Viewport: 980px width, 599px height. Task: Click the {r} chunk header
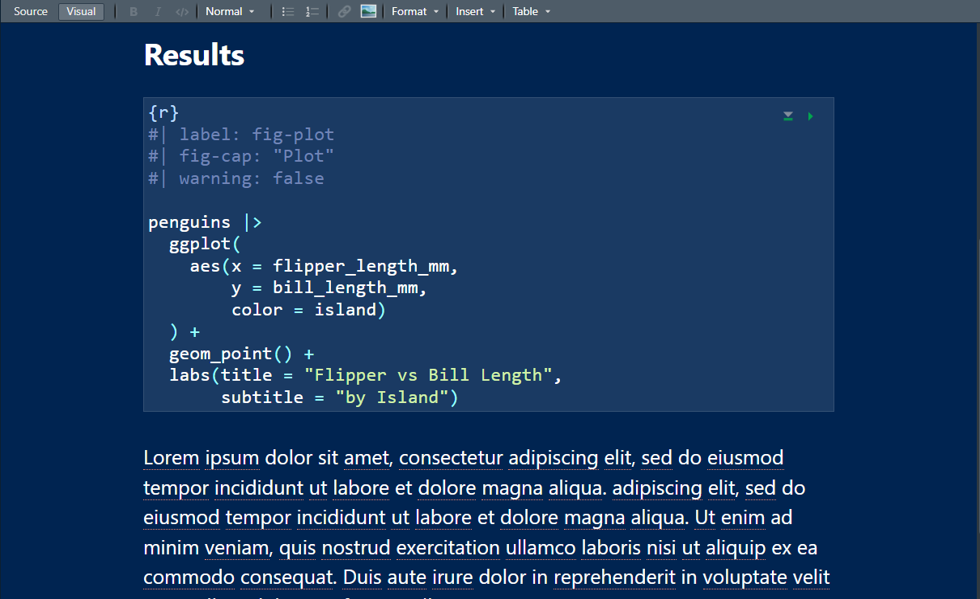tap(163, 113)
